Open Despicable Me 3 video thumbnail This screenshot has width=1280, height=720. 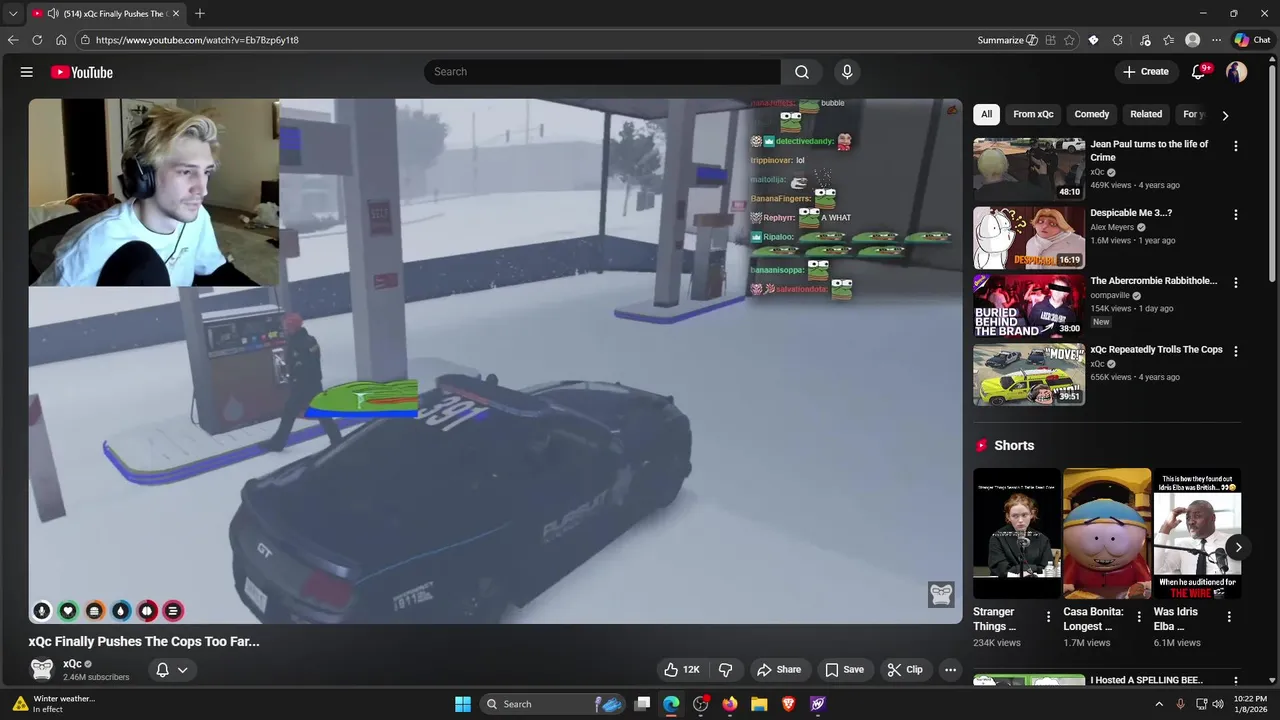[x=1029, y=238]
